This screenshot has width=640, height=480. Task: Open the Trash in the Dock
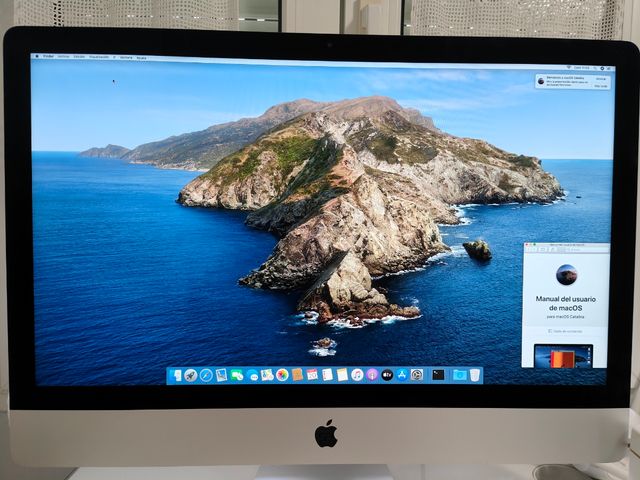click(x=475, y=375)
